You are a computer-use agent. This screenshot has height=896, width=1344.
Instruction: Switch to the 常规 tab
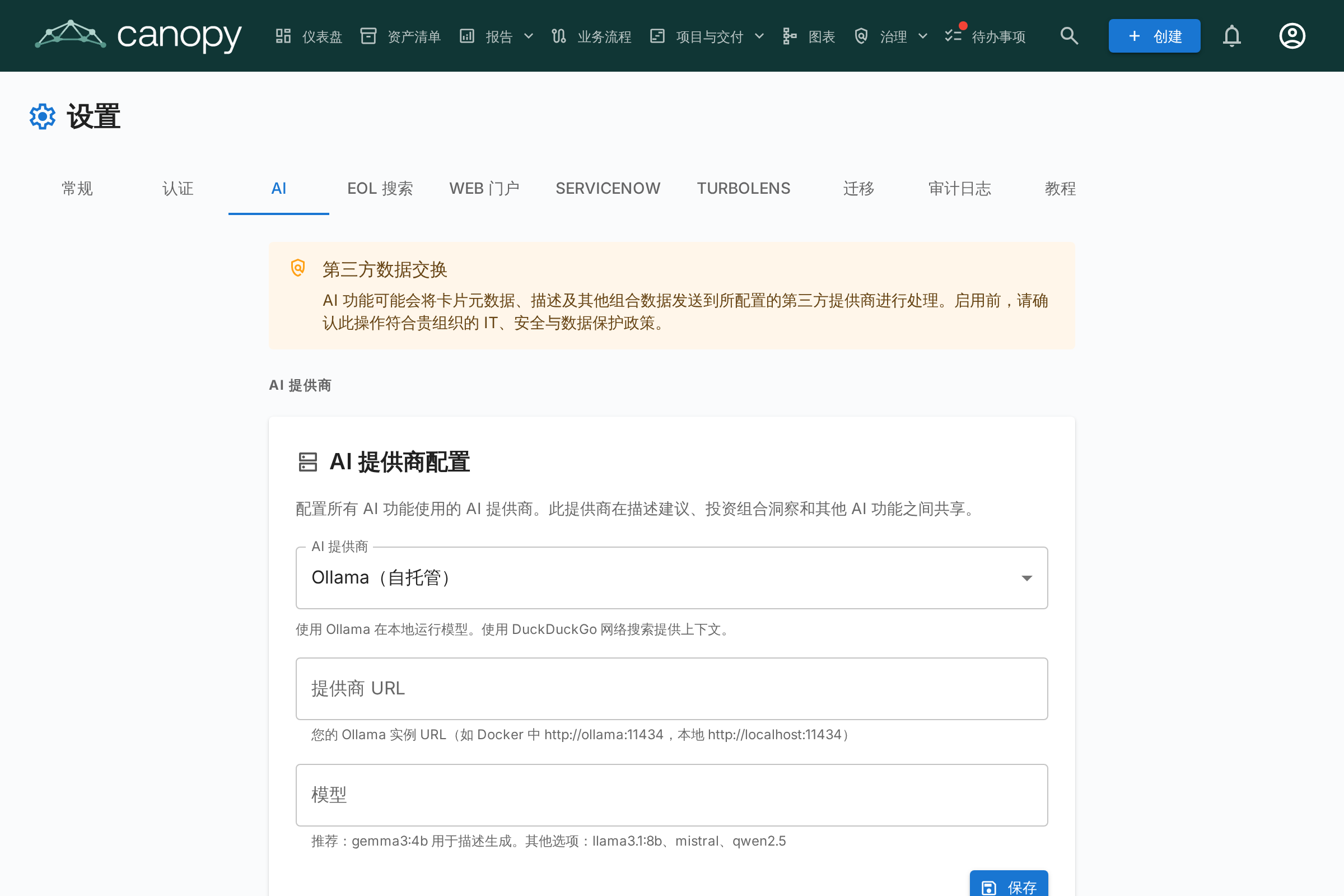[77, 189]
